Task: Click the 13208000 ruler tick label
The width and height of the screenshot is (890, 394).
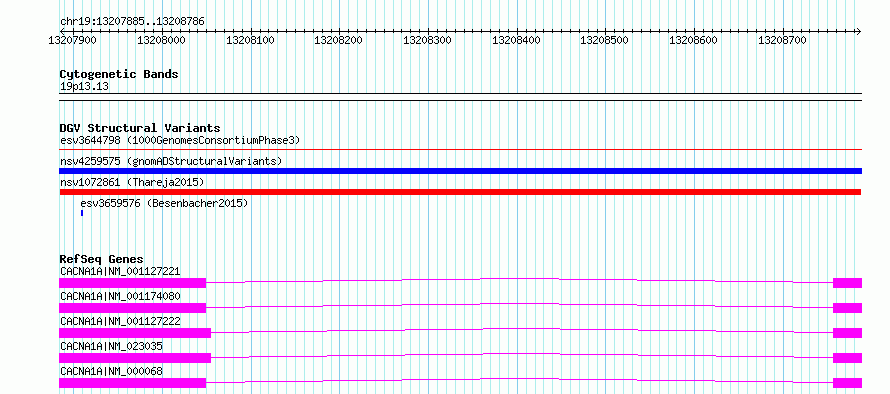Action: click(161, 40)
